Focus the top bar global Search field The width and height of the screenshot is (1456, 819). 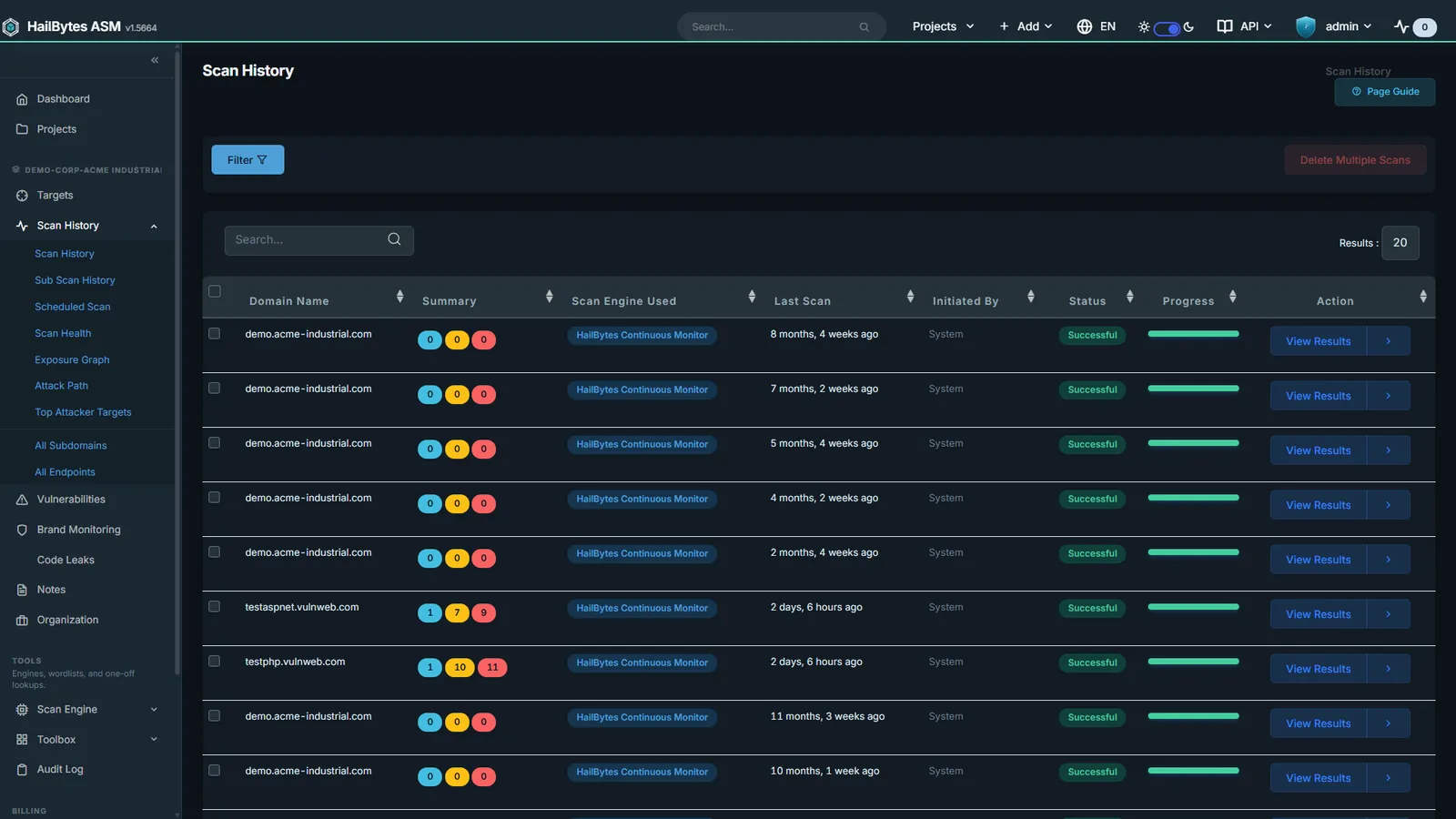pos(781,27)
